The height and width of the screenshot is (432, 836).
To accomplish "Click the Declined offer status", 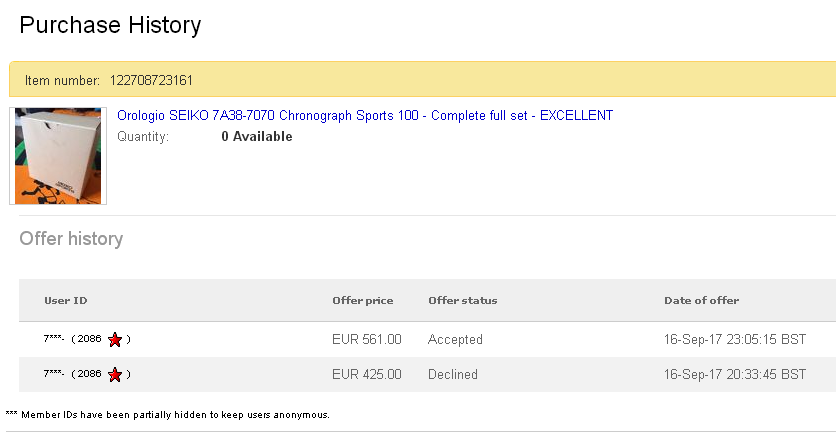I will [453, 375].
